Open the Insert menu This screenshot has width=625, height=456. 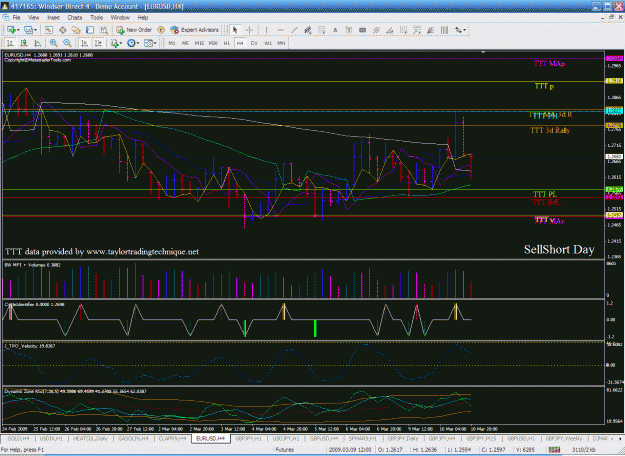coord(53,18)
